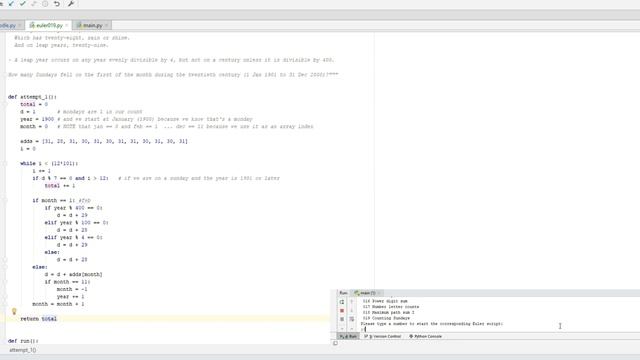Collapse the 'if month == 1' fold marker
640x360 pixels.
click(x=5, y=200)
